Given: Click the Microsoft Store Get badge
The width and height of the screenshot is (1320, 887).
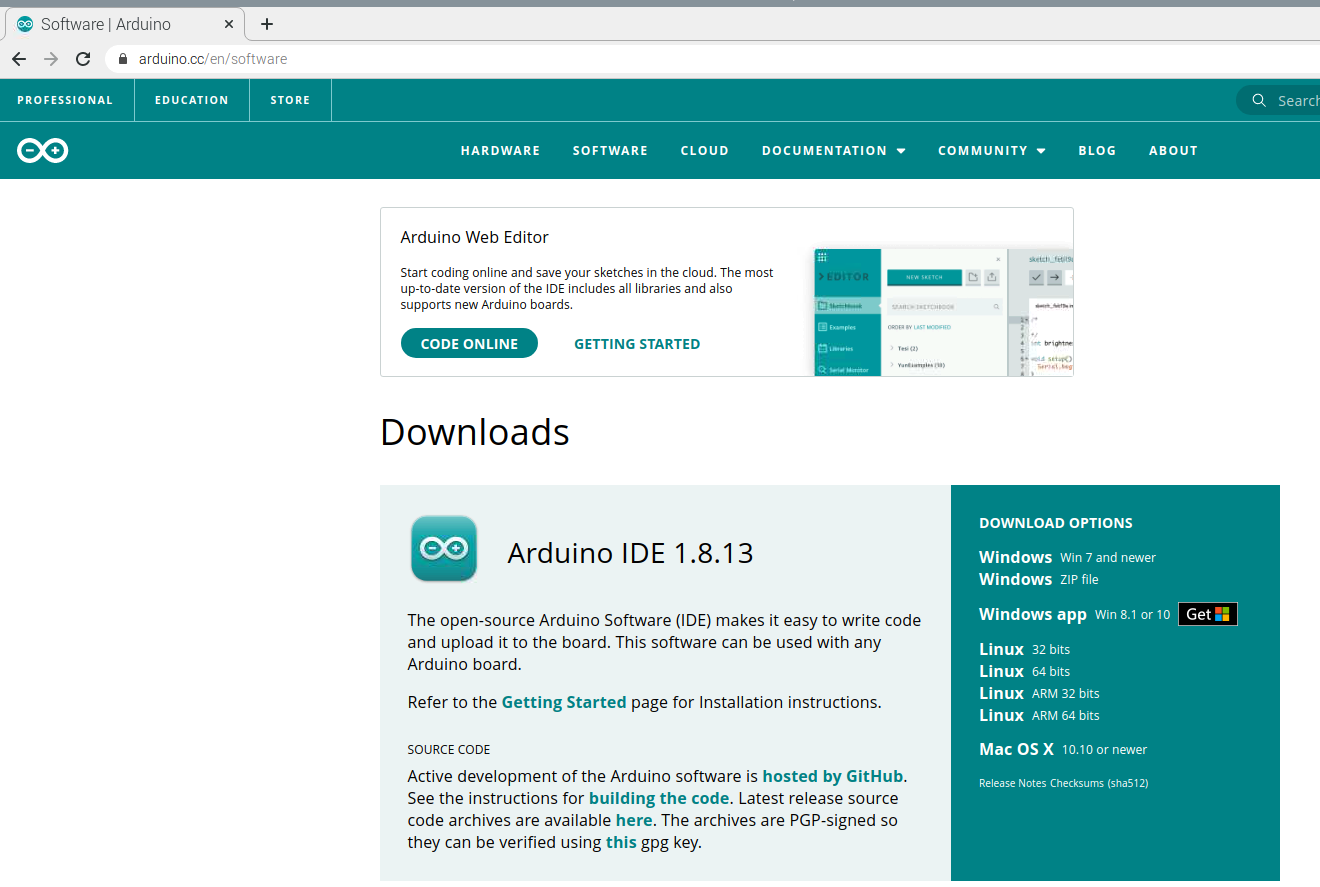Looking at the screenshot, I should (1208, 614).
